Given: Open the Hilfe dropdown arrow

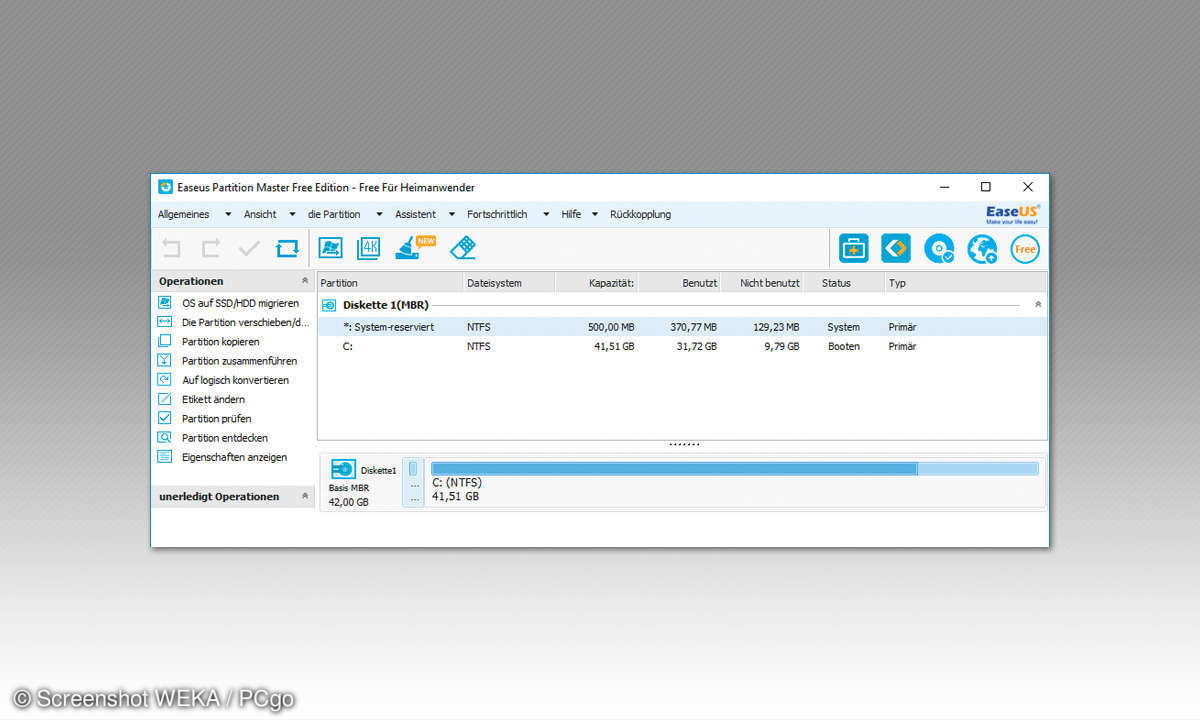Looking at the screenshot, I should 595,215.
